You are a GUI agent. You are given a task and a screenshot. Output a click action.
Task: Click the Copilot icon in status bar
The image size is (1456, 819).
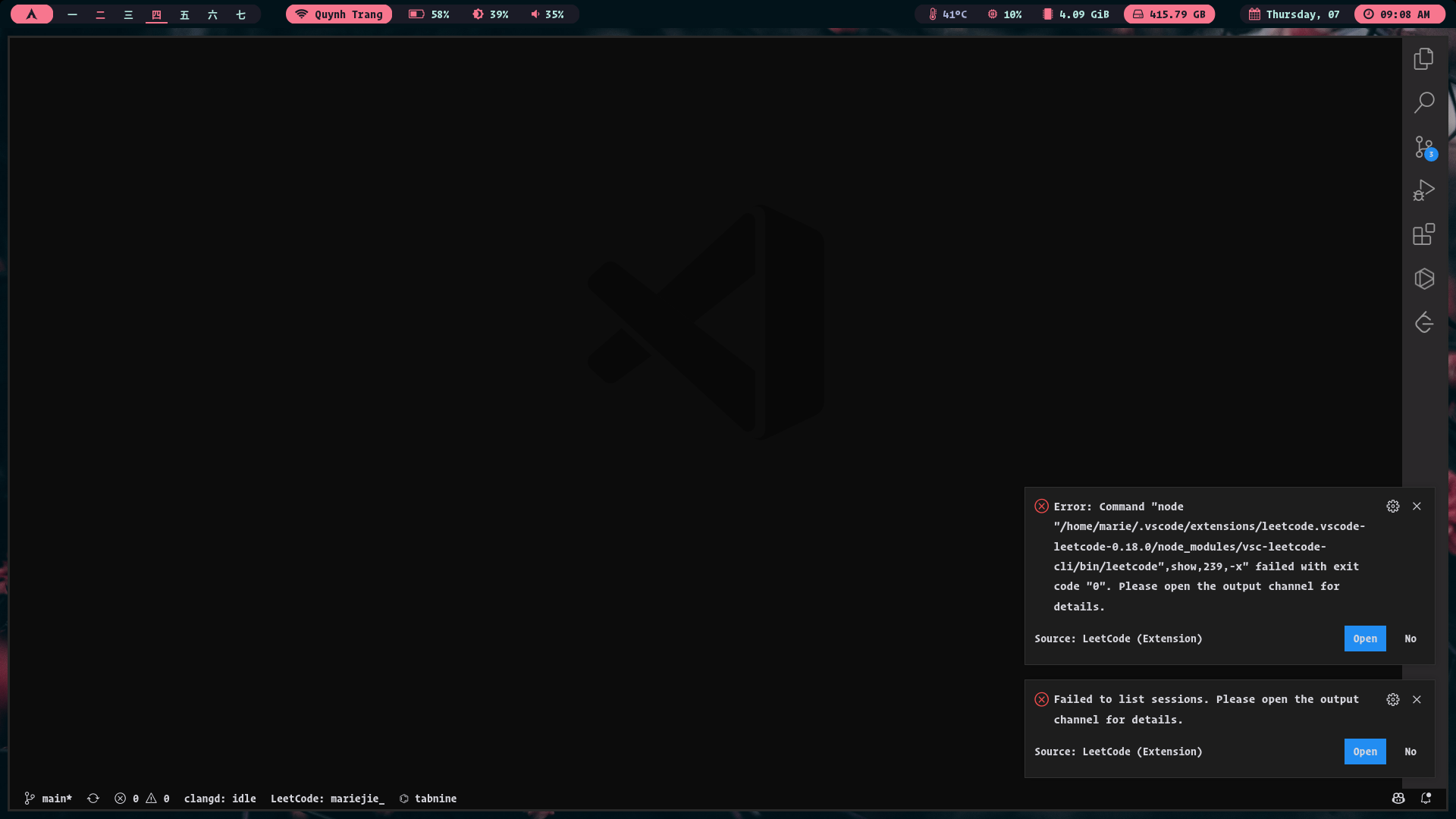pyautogui.click(x=1398, y=799)
